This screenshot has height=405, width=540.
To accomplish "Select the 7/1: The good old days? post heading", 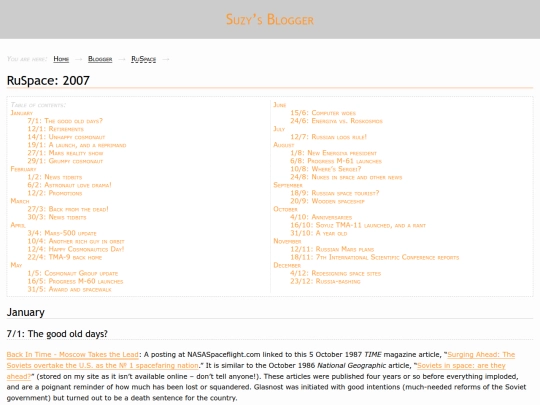I will [x=57, y=334].
